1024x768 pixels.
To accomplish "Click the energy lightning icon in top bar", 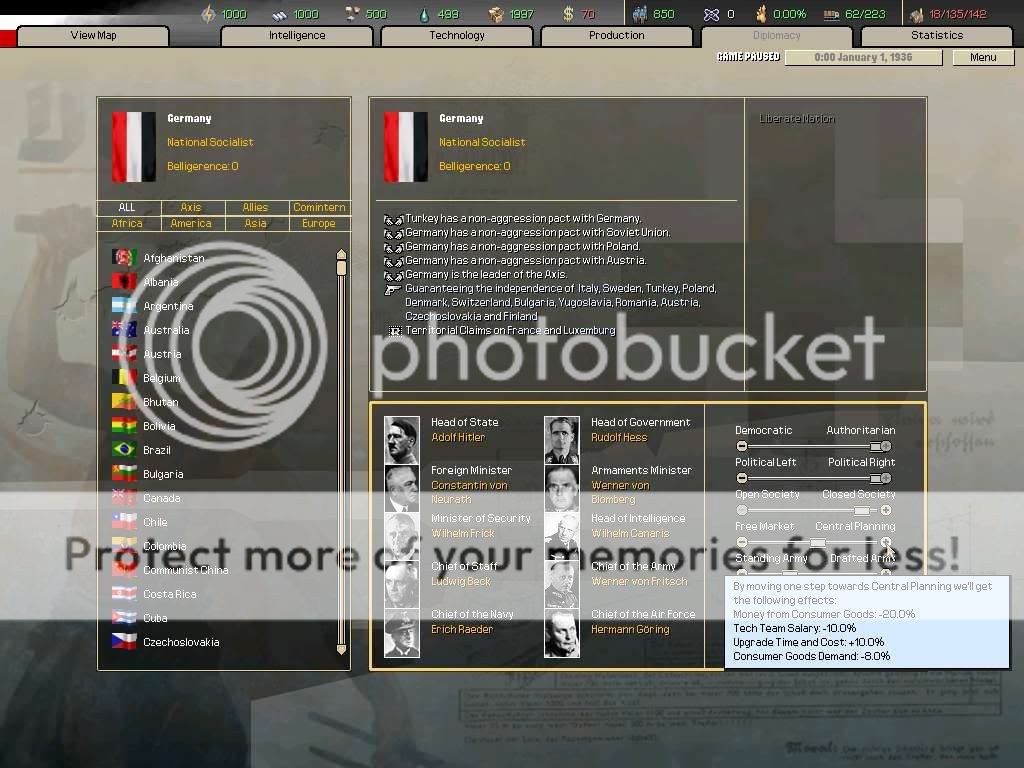I will tap(208, 14).
